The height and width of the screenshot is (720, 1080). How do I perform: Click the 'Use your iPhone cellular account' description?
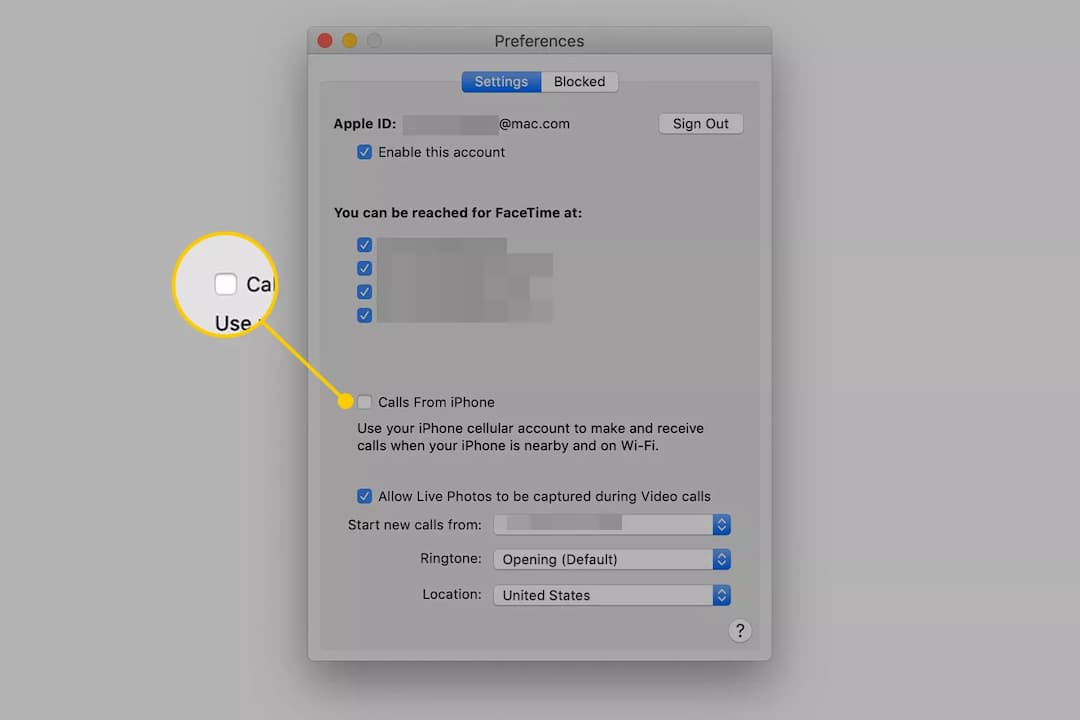tap(530, 437)
